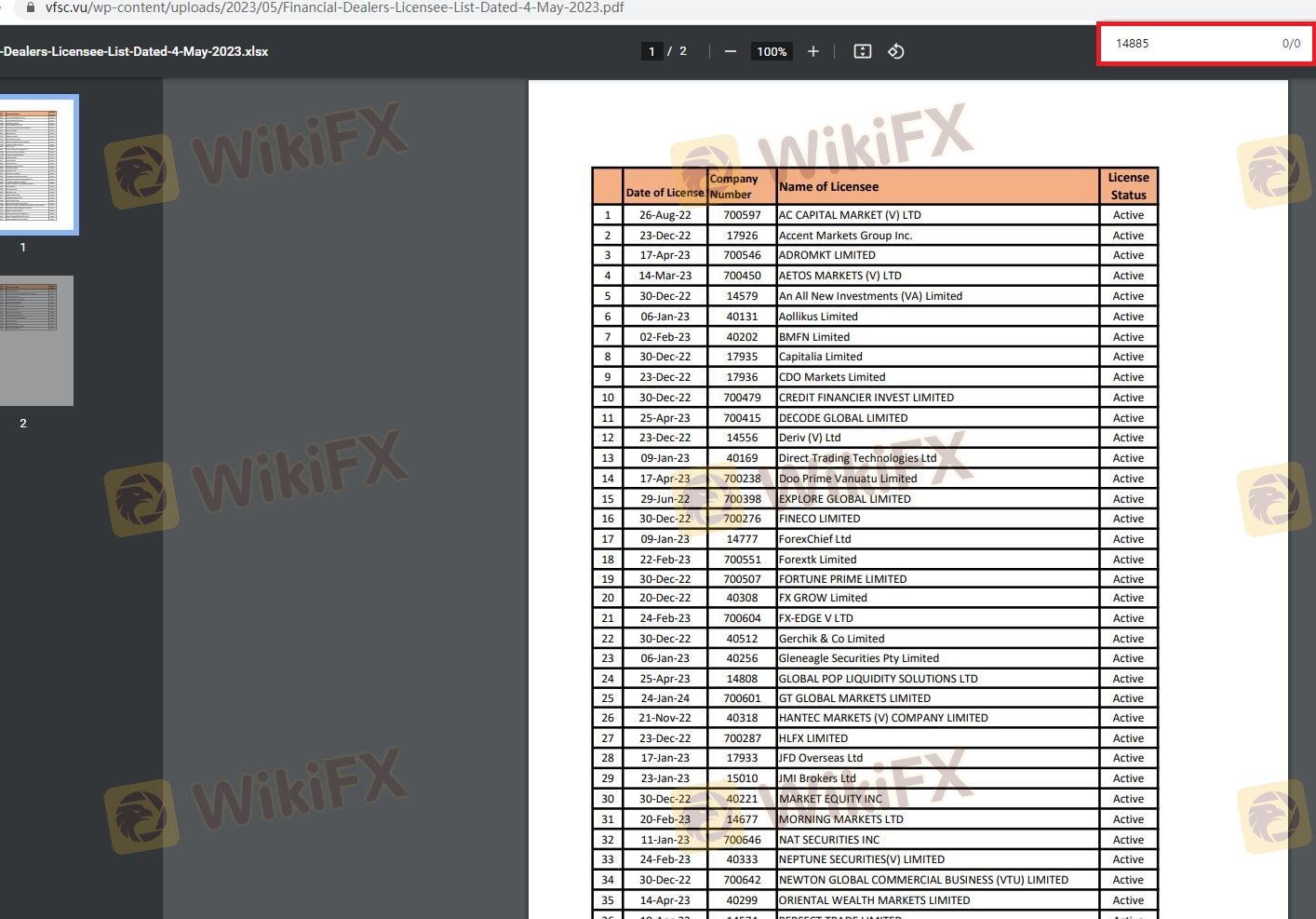Screen dimensions: 1316x919
Task: Click the page number input field
Action: pyautogui.click(x=651, y=51)
